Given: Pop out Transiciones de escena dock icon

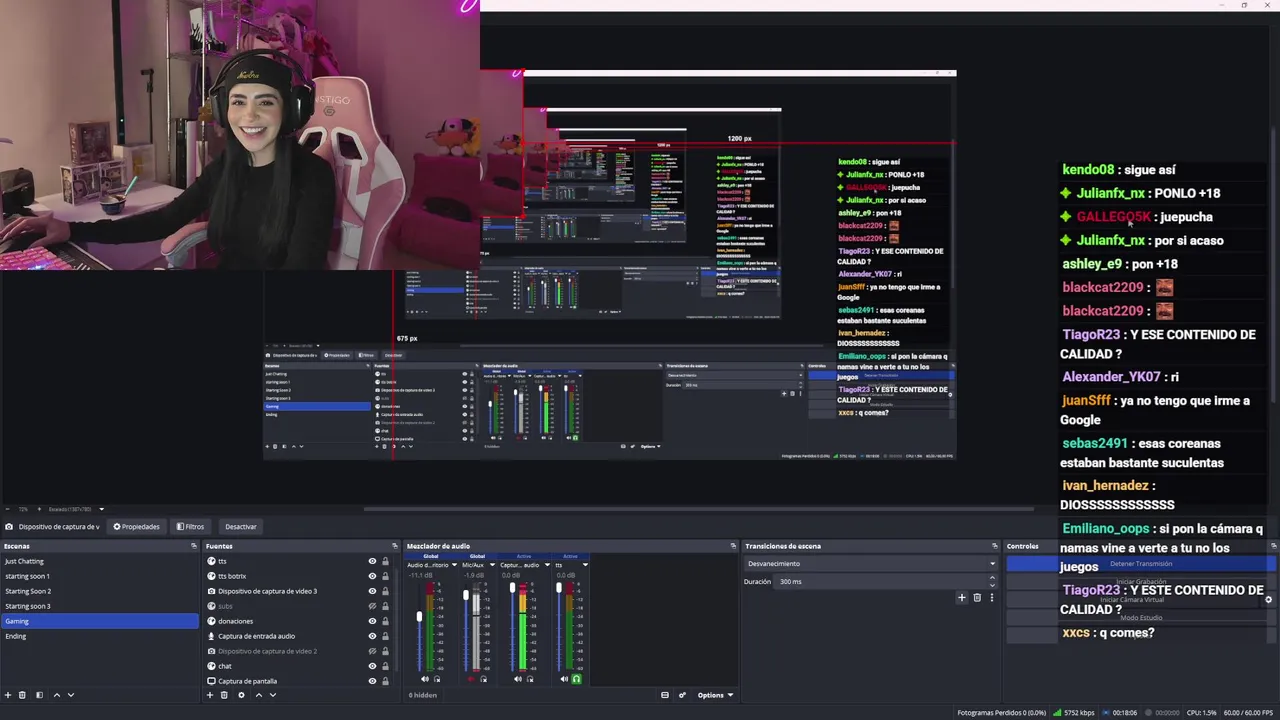Looking at the screenshot, I should tap(995, 546).
